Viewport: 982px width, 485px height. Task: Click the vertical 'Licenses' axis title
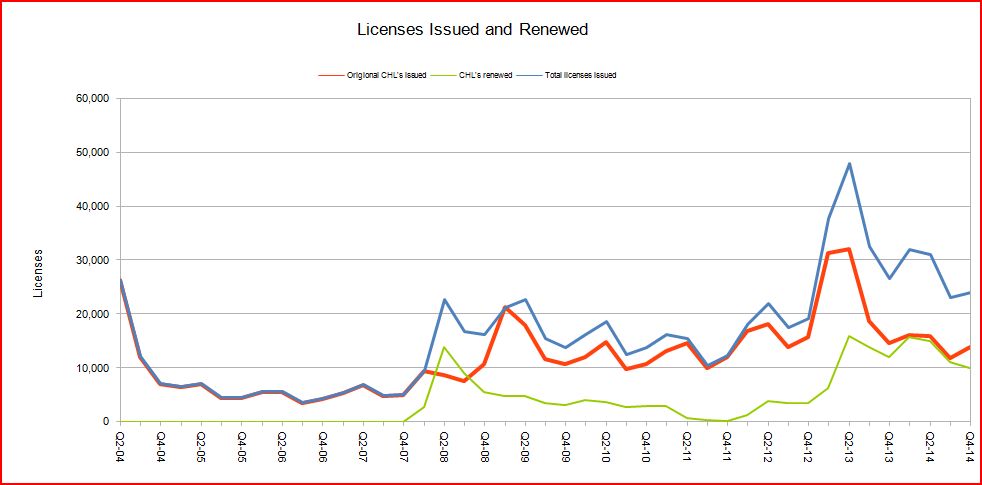[x=39, y=273]
